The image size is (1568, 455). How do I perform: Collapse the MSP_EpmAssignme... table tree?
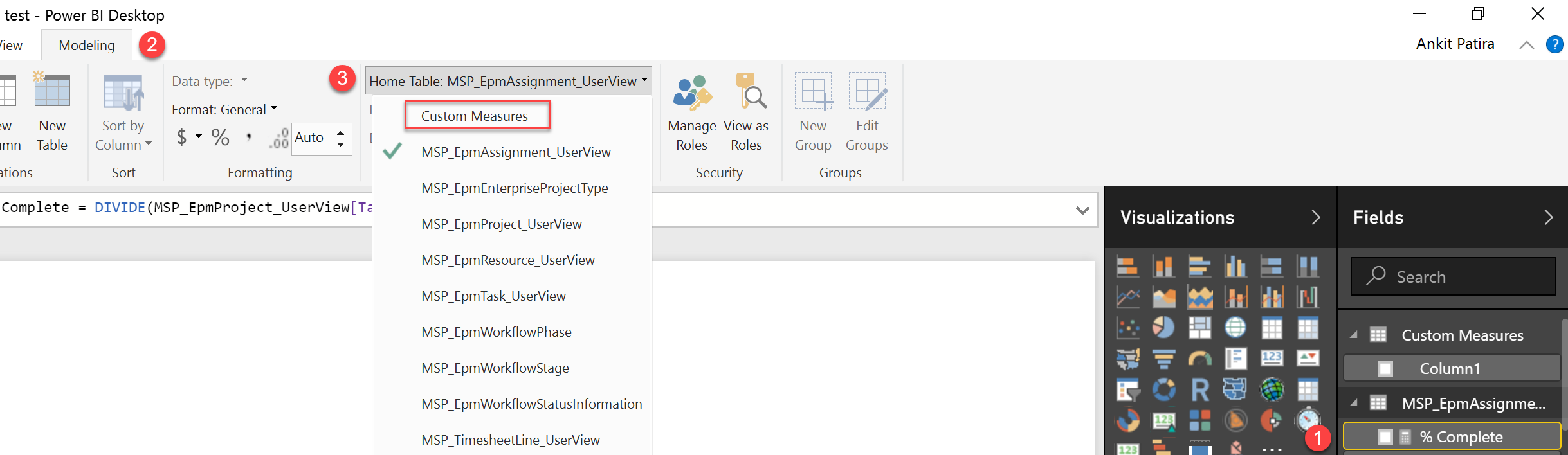click(1353, 403)
